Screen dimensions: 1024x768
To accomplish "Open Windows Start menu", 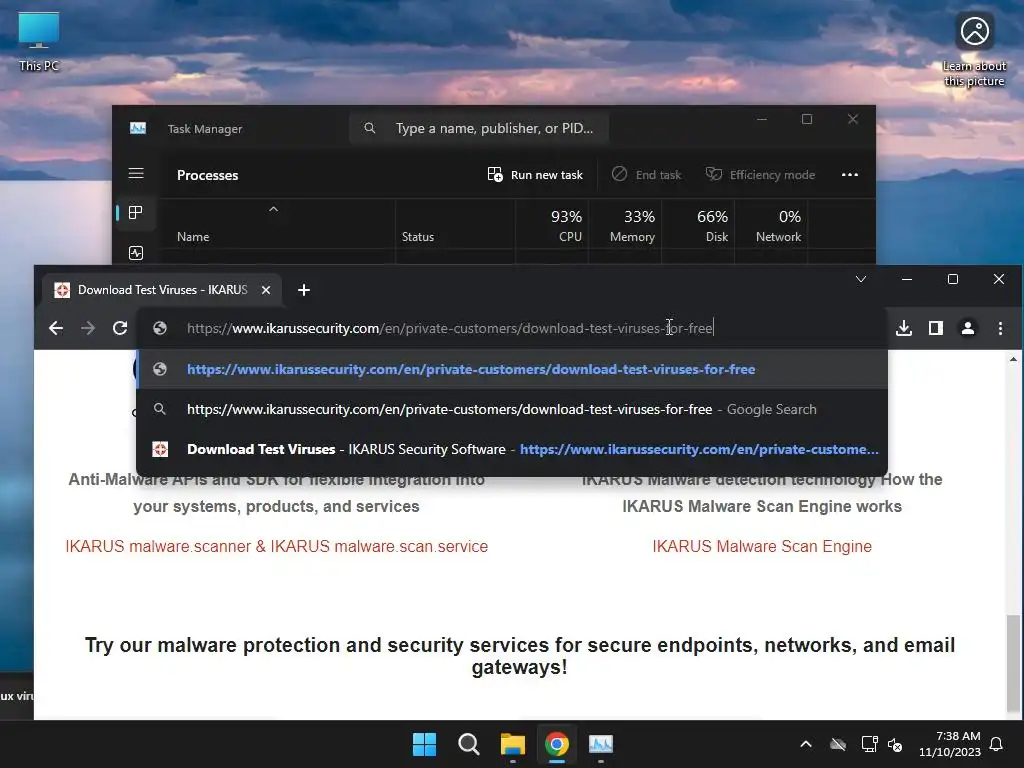I will tap(424, 744).
